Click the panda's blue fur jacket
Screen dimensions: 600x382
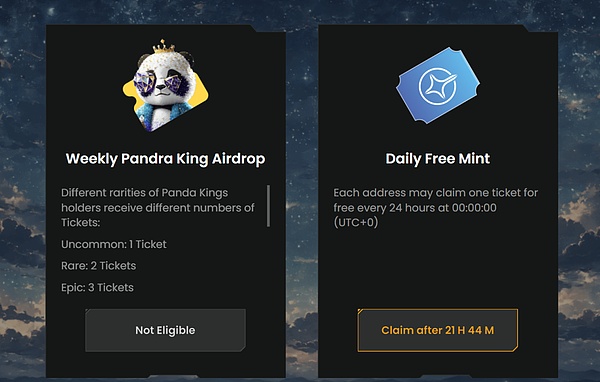tap(165, 113)
